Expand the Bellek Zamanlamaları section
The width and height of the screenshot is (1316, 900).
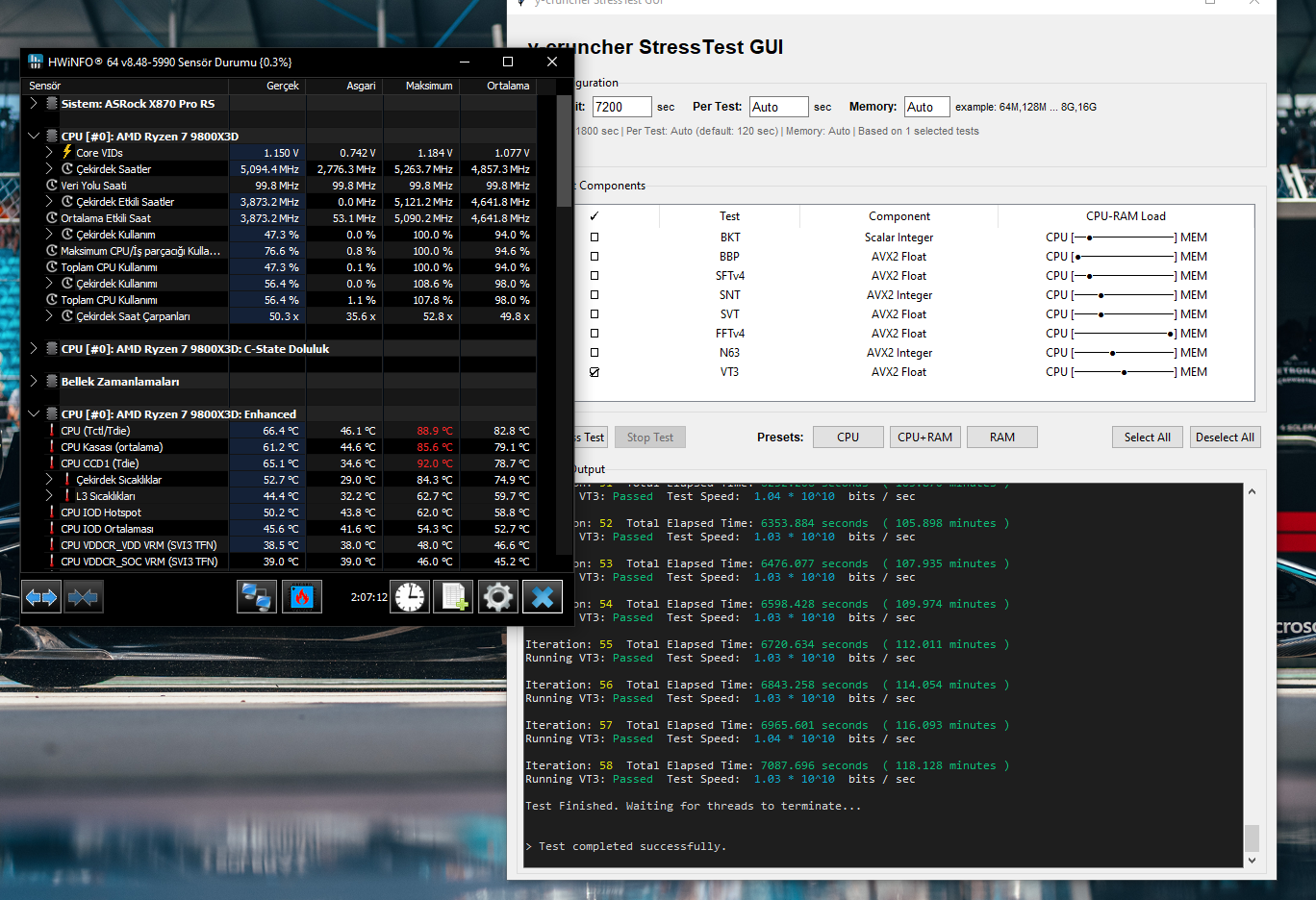34,382
